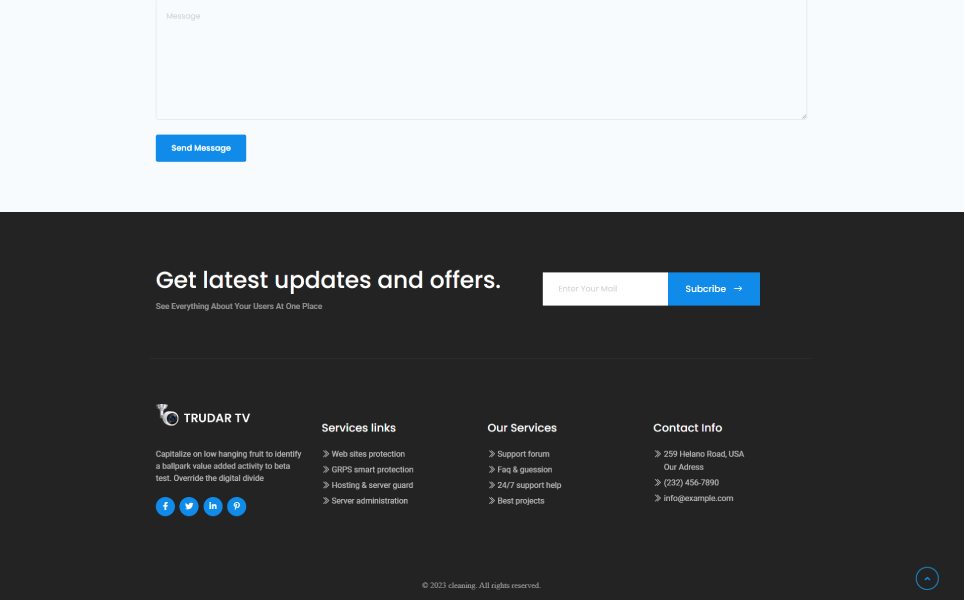Open Server administration link
This screenshot has width=965, height=600.
(369, 501)
